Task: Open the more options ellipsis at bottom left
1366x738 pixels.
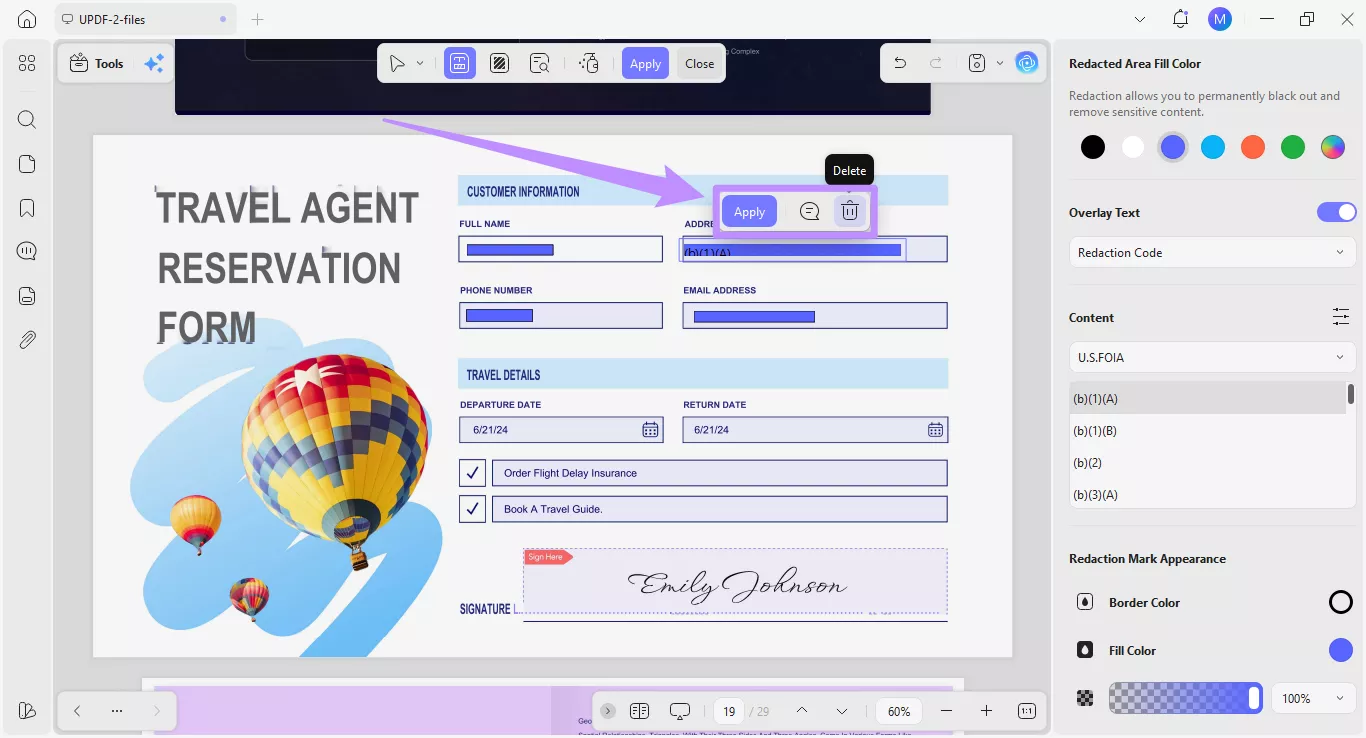Action: (x=117, y=711)
